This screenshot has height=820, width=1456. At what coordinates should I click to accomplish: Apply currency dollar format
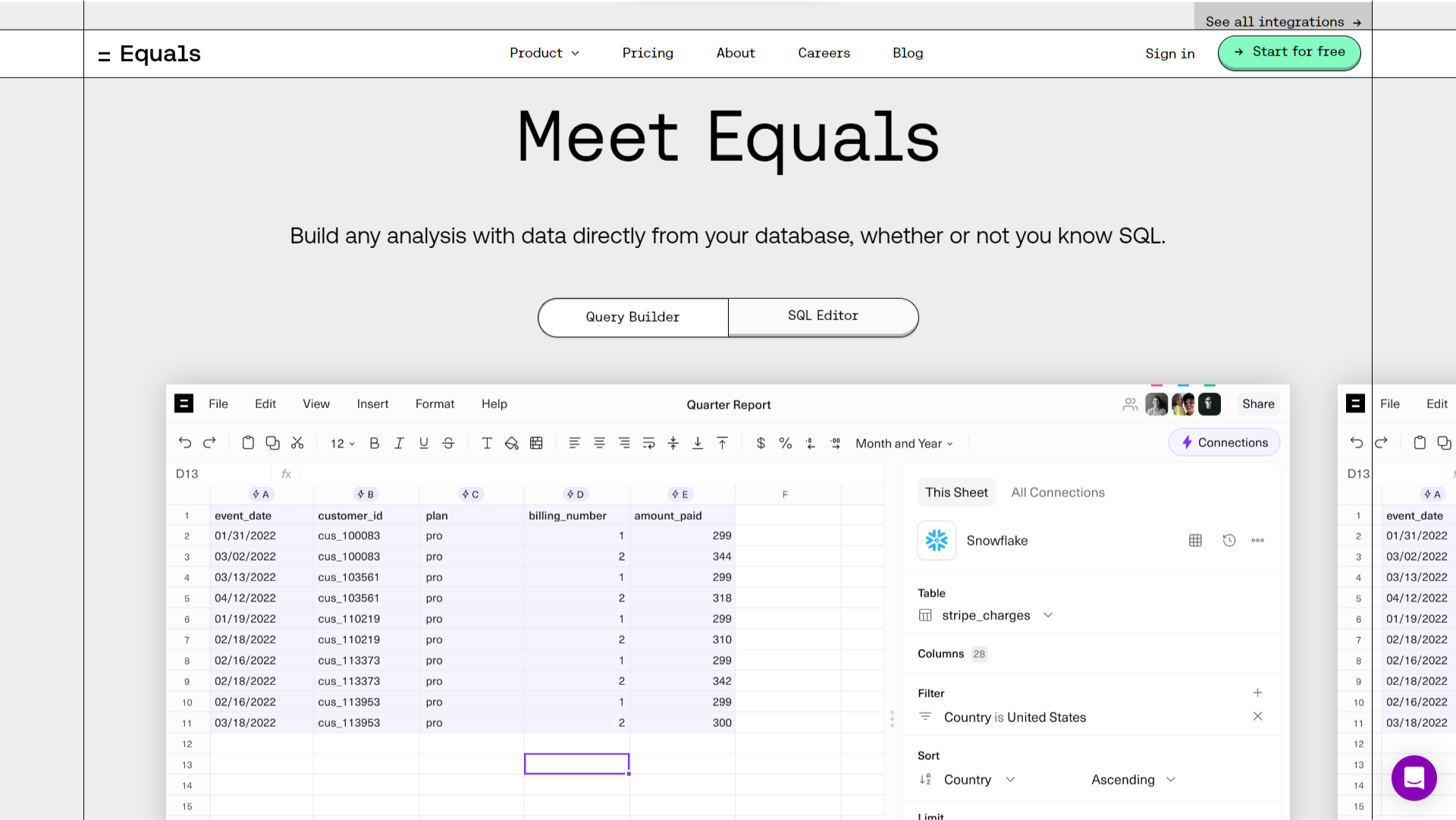click(761, 443)
